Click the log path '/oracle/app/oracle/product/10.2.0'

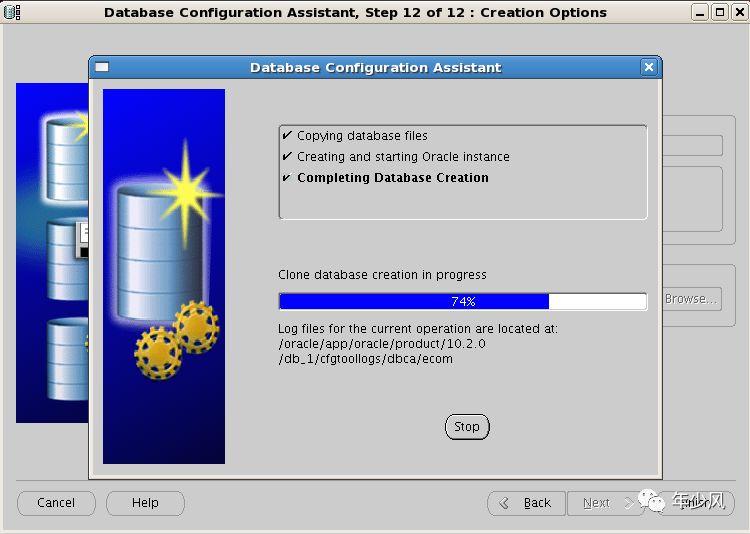coord(382,344)
